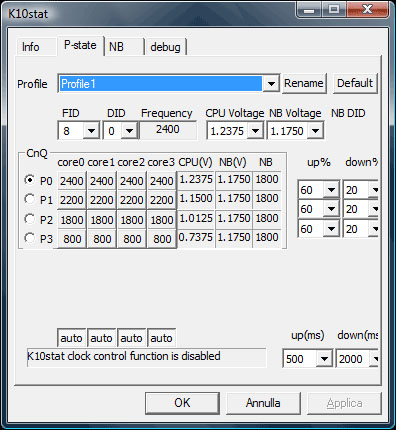Open CPU Voltage dropdown 1.2375
396x430 pixels.
[x=255, y=131]
